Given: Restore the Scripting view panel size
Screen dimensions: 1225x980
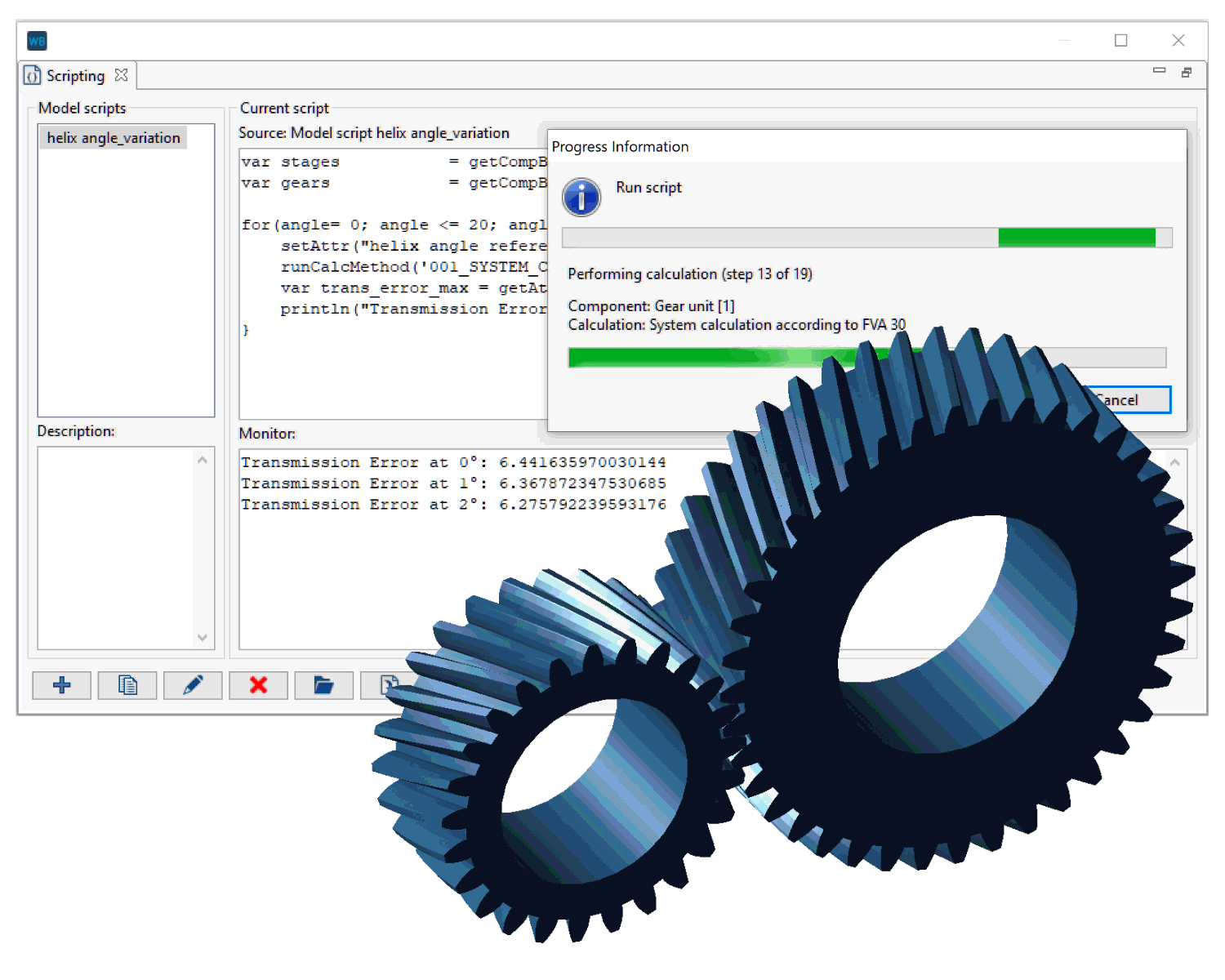Looking at the screenshot, I should tap(1187, 73).
